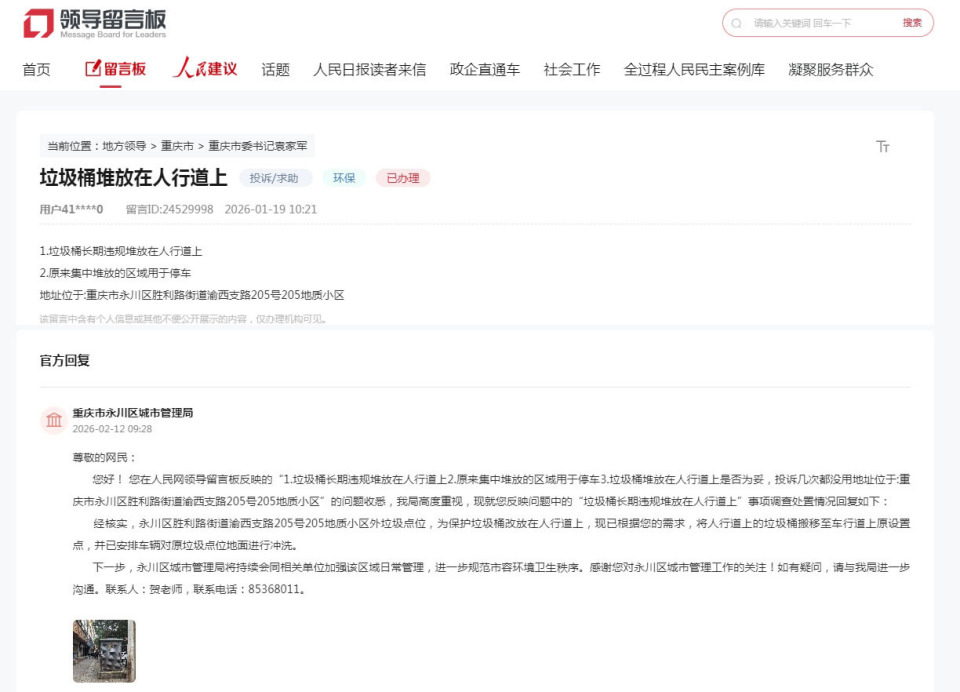Image resolution: width=960 pixels, height=692 pixels.
Task: Open the 重庆市 breadcrumb link
Action: (x=172, y=145)
